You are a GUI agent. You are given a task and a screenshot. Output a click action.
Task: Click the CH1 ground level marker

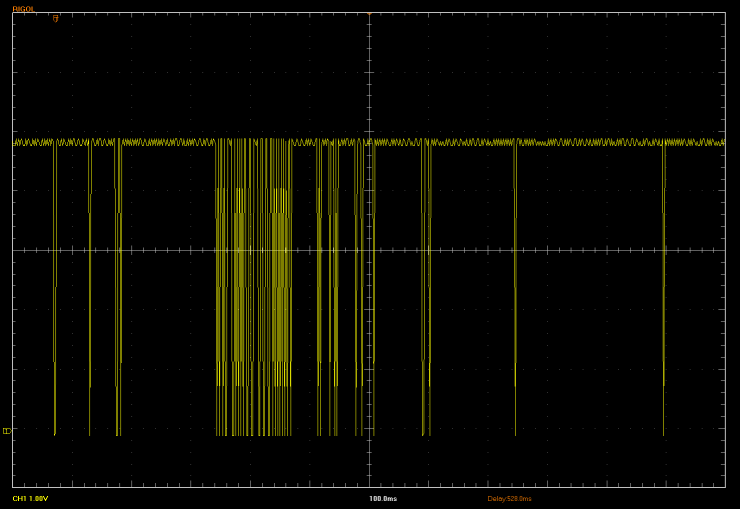[7, 431]
